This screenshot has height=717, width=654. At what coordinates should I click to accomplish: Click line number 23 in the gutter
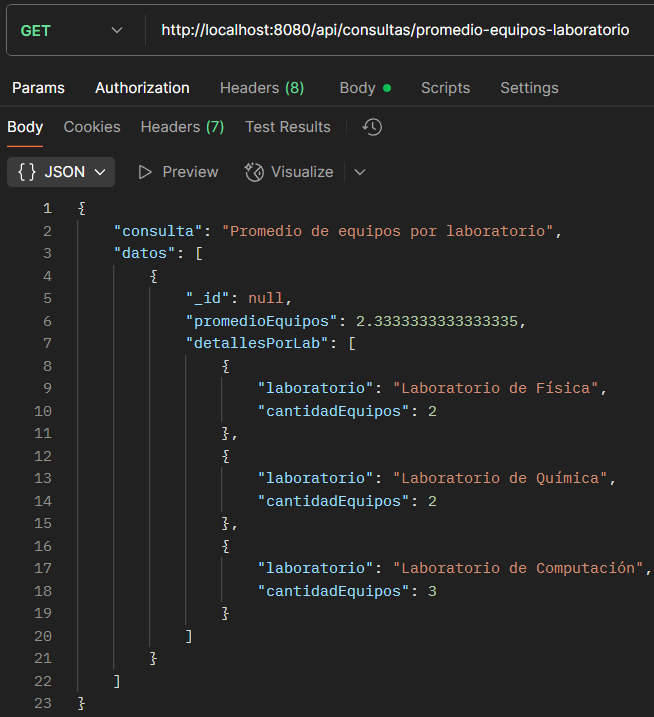click(43, 703)
